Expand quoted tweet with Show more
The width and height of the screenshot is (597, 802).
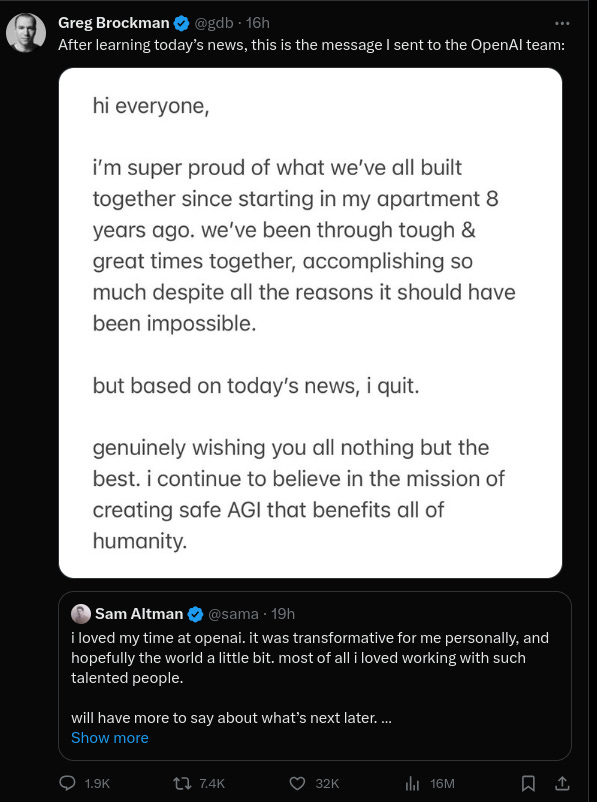click(x=110, y=738)
